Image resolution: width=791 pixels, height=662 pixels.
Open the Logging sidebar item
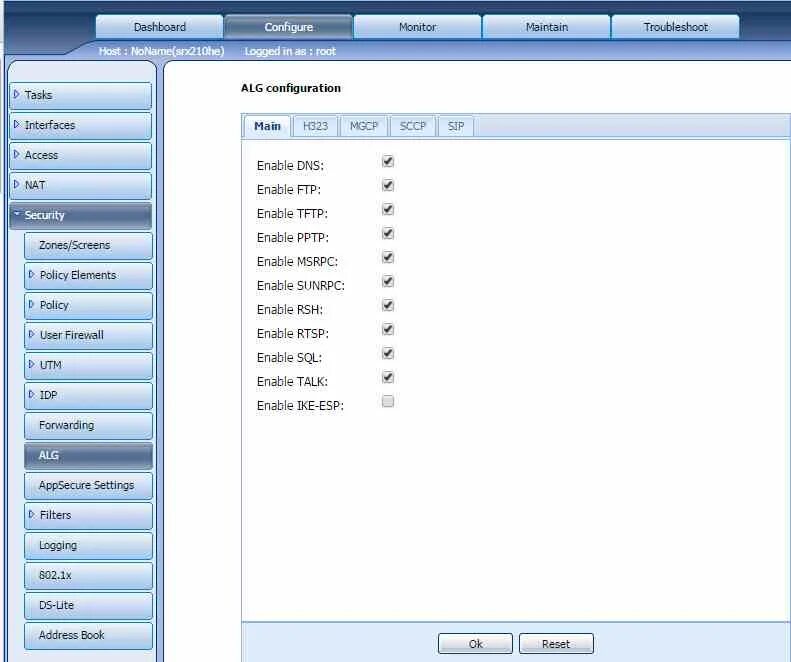[88, 545]
